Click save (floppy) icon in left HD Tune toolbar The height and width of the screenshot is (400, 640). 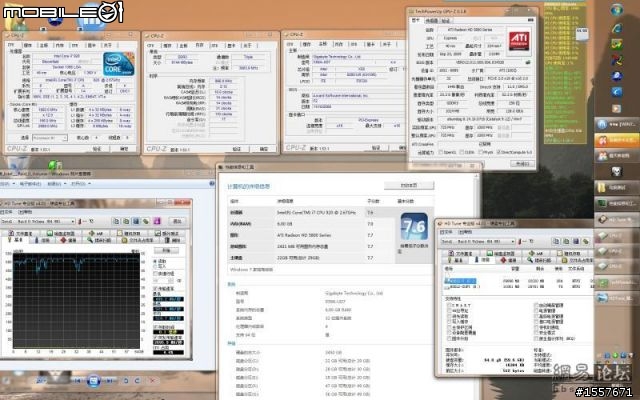136,221
